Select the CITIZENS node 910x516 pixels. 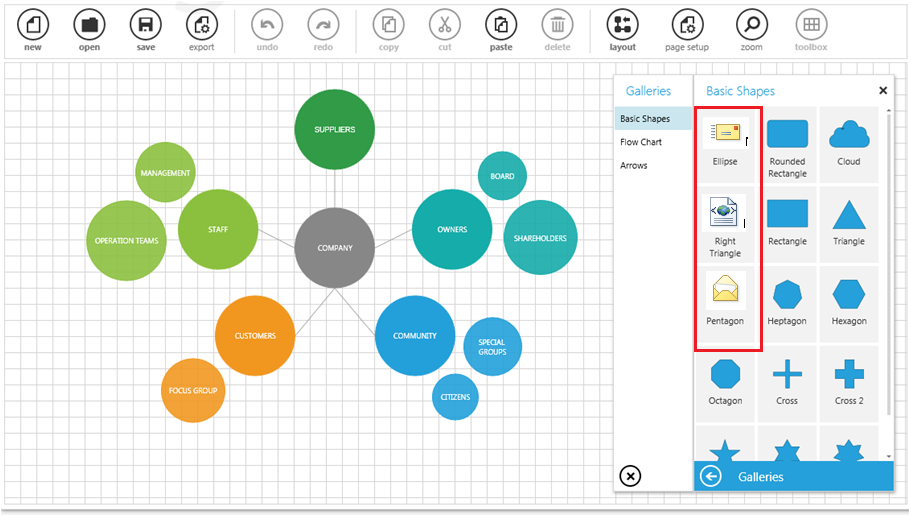click(x=456, y=397)
